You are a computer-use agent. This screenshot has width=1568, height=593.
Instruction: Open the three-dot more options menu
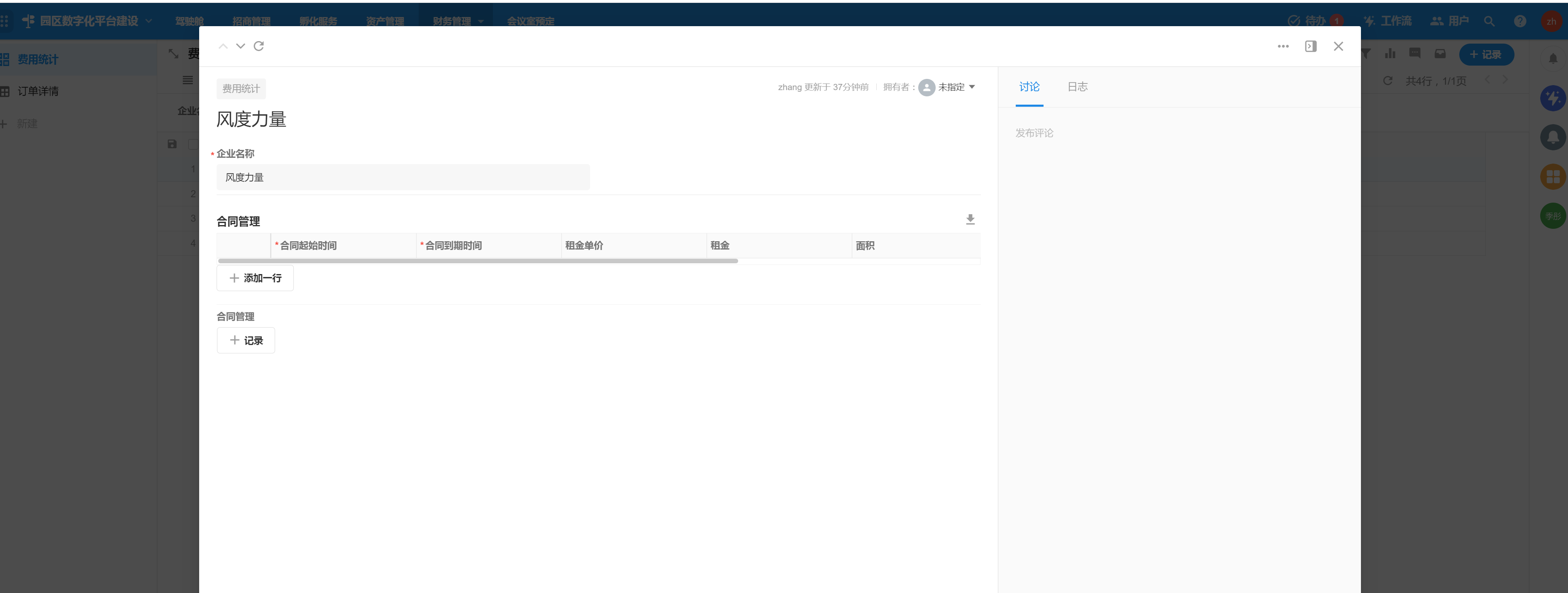click(1283, 47)
